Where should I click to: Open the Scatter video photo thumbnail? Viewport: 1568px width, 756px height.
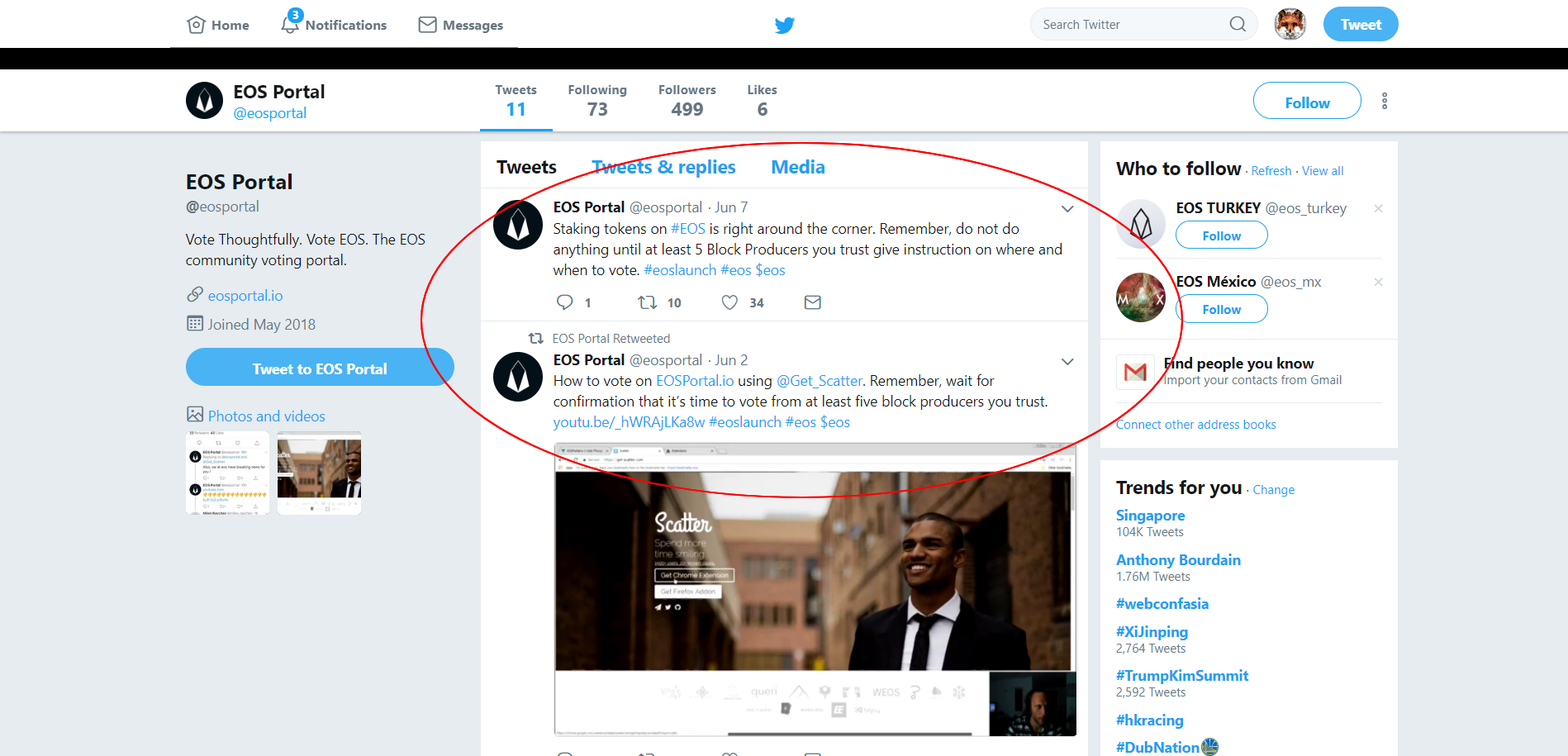pos(319,473)
